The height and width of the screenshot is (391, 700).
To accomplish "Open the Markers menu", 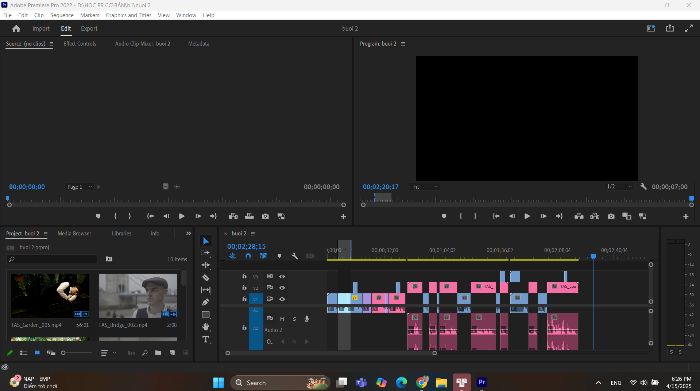I will 90,15.
